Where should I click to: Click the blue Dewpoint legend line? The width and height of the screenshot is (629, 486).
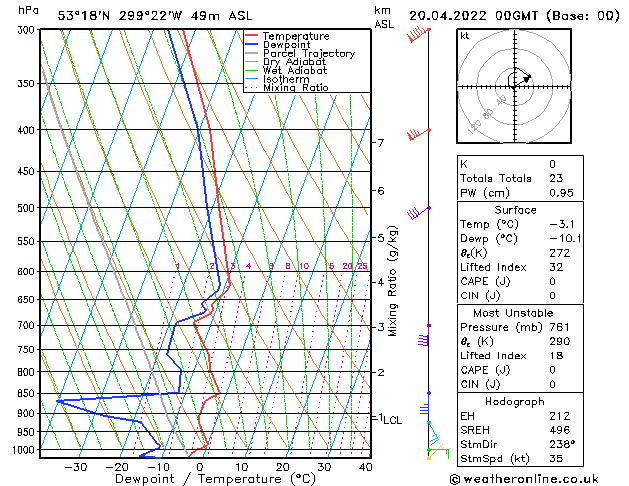pyautogui.click(x=251, y=45)
